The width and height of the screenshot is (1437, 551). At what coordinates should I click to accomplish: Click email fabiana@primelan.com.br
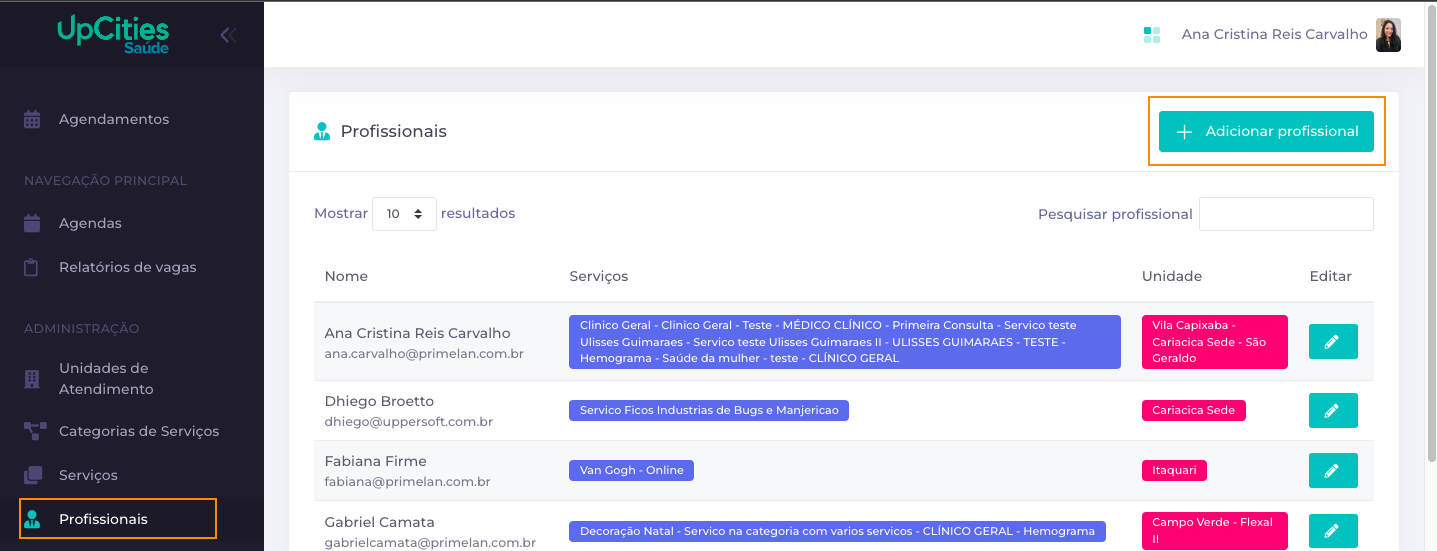pos(408,482)
